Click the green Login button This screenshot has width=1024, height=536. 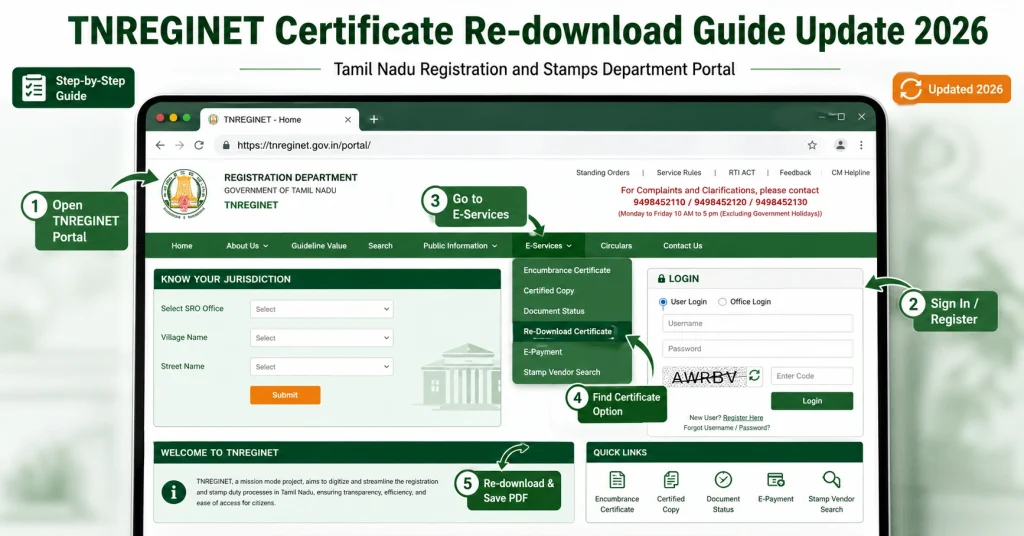[x=812, y=401]
